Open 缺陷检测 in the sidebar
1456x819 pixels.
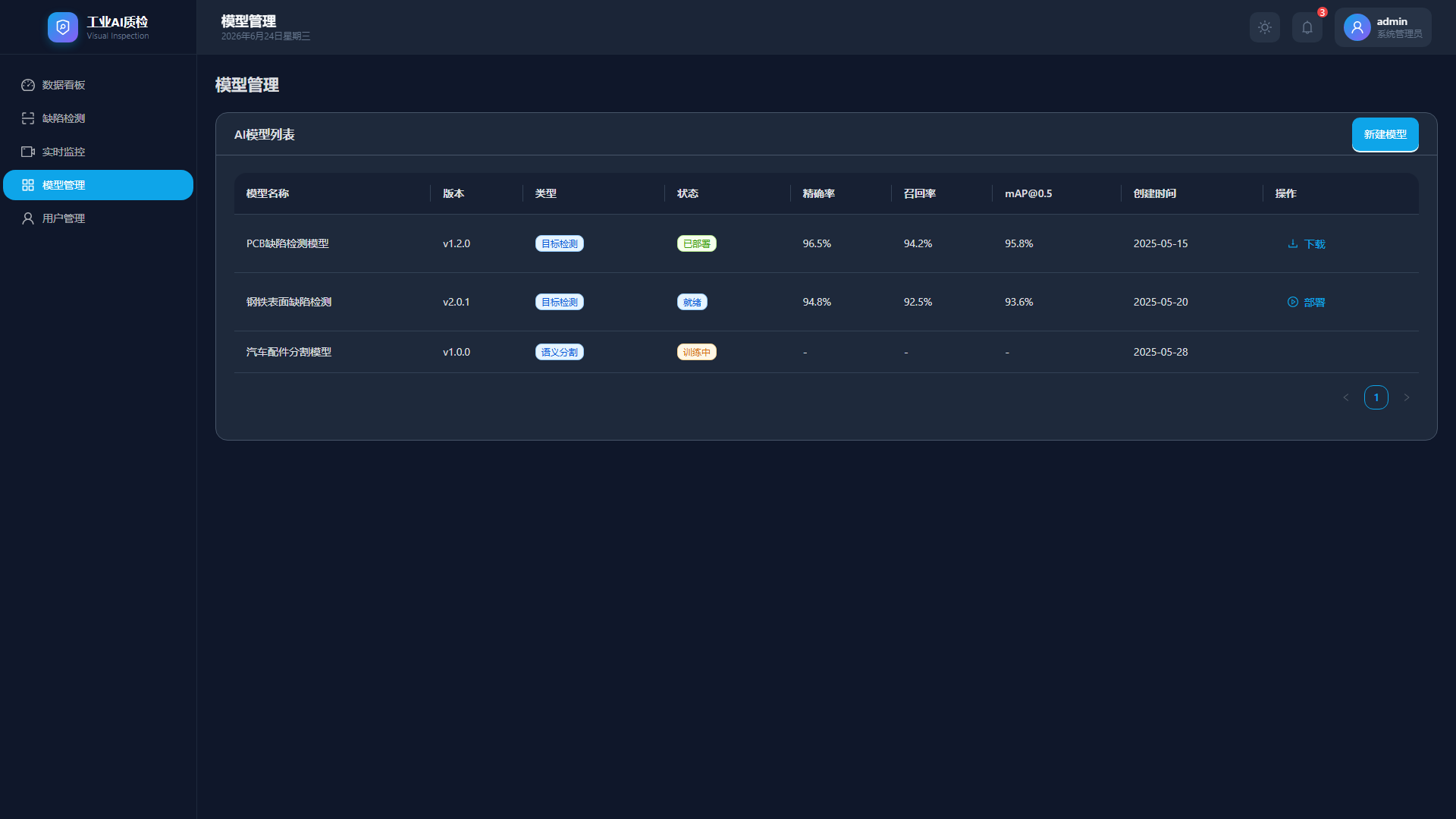click(x=99, y=118)
